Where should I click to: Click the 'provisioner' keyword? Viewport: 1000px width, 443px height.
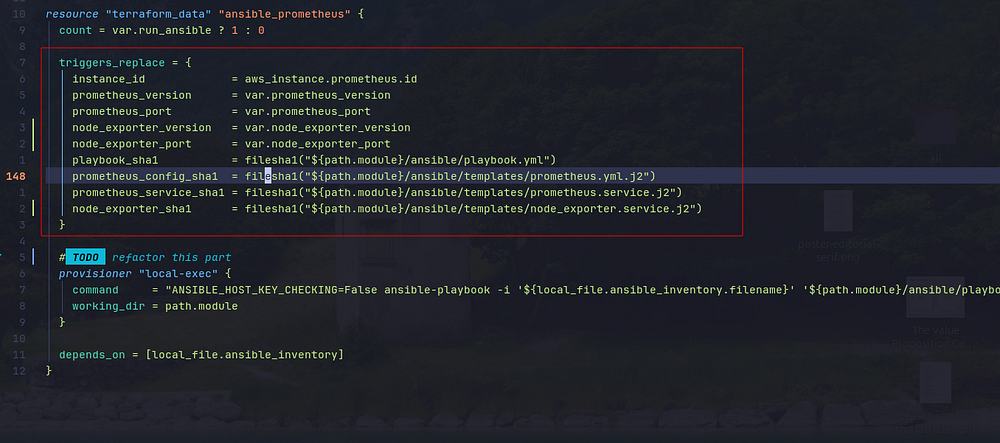(x=95, y=273)
